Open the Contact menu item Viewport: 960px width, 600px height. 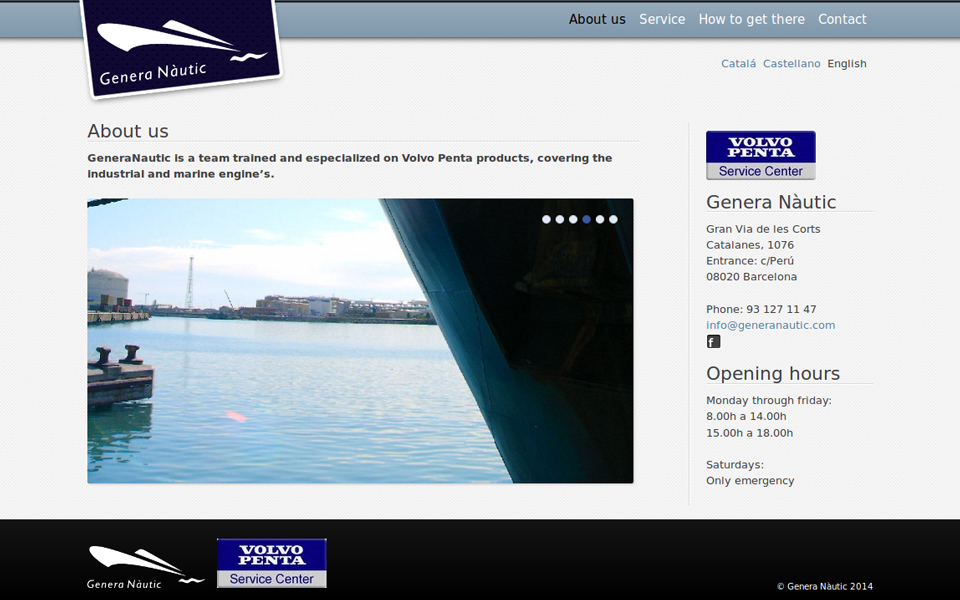tap(842, 20)
